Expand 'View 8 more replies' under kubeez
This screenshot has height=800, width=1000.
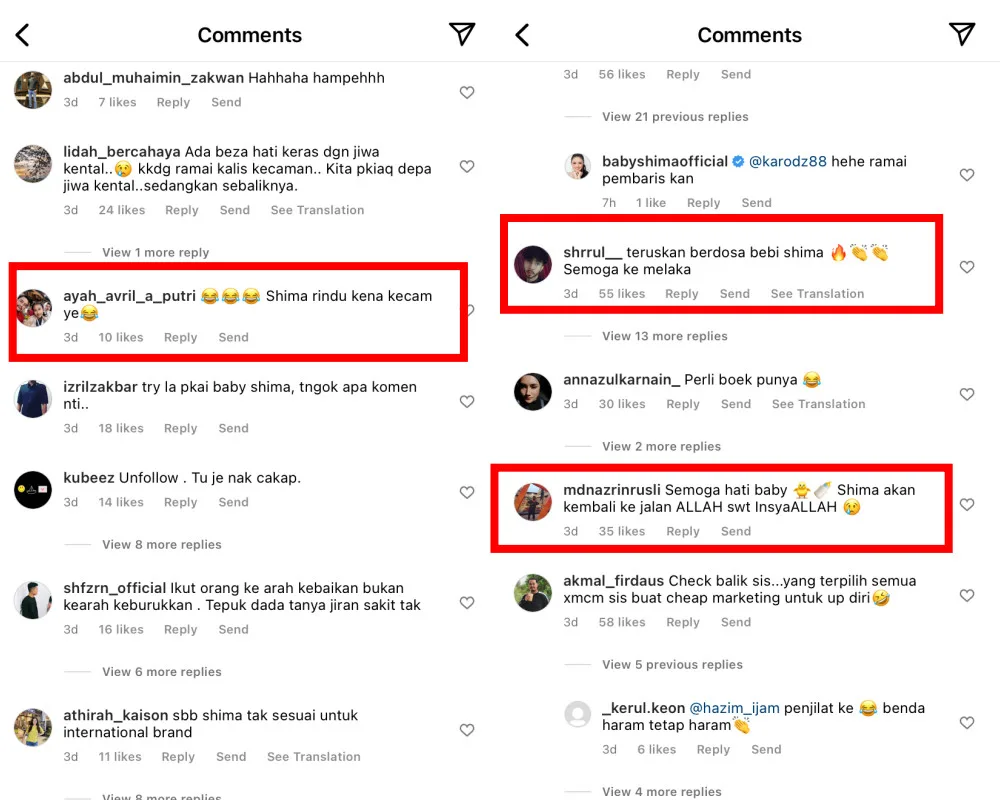pyautogui.click(x=161, y=545)
